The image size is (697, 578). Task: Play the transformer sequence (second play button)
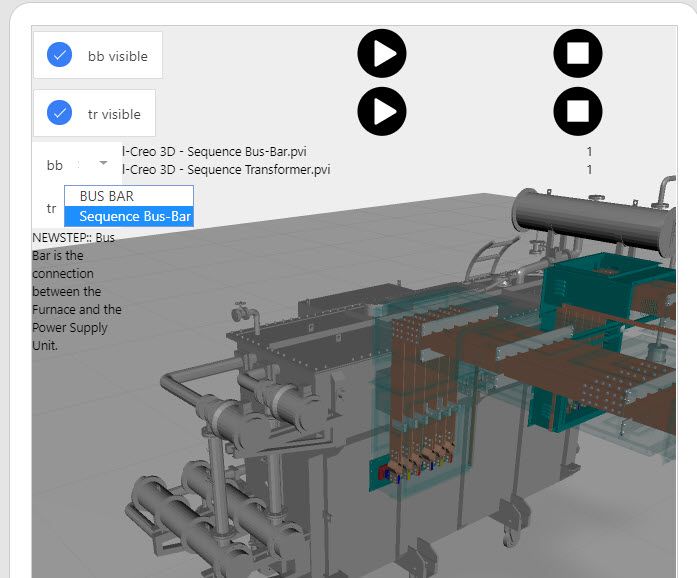point(381,110)
